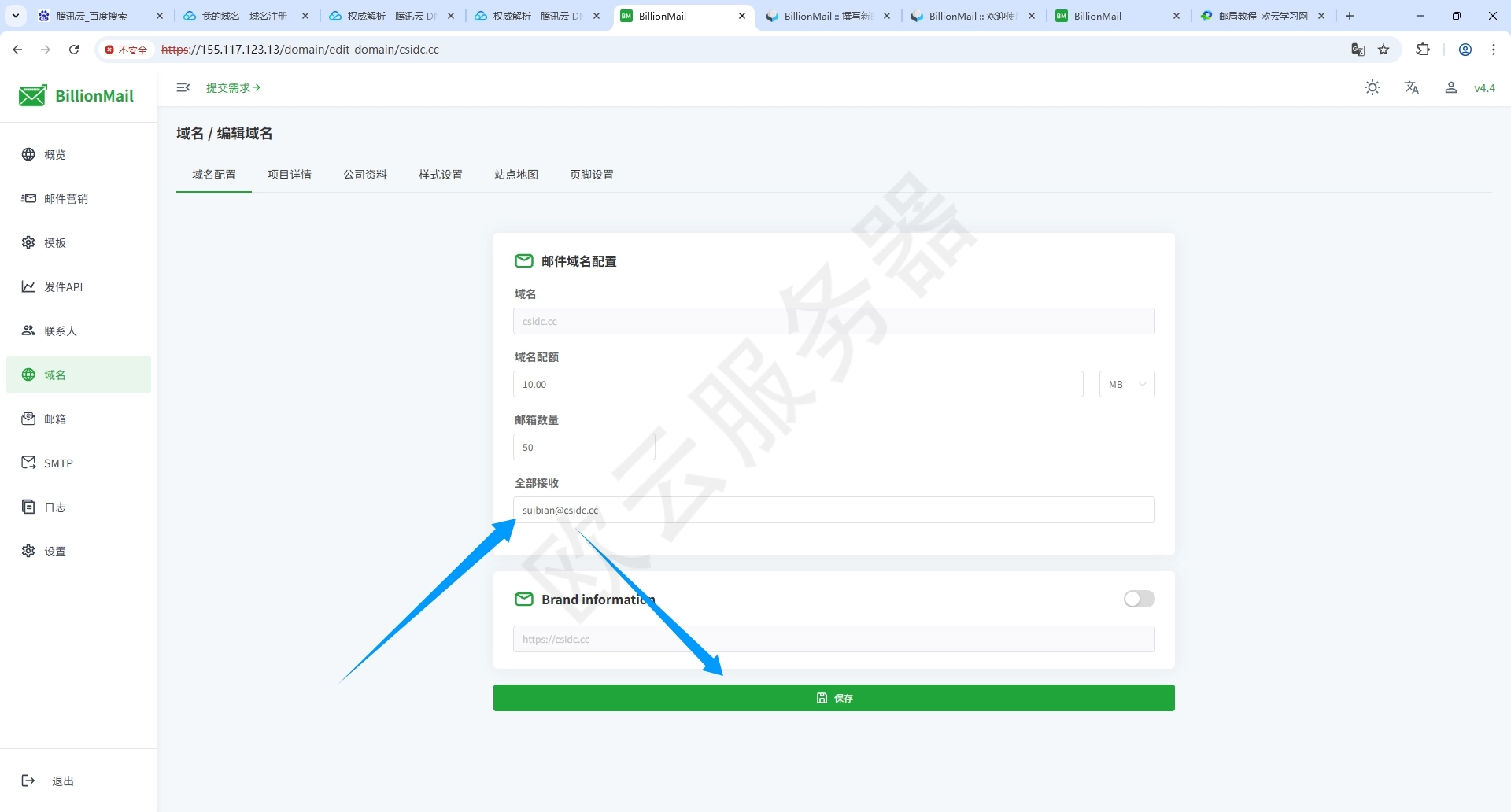Click the 邮件营销 envelope icon in sidebar
1511x812 pixels.
[28, 198]
